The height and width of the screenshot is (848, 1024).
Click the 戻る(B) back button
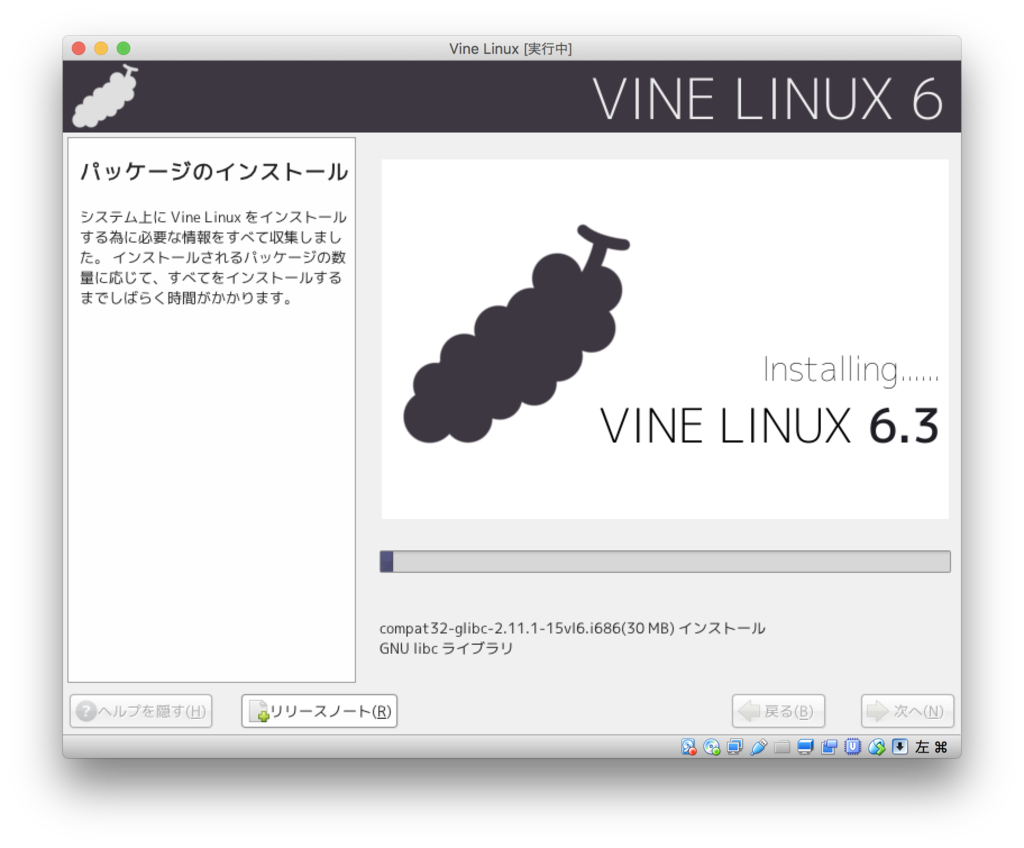point(778,711)
